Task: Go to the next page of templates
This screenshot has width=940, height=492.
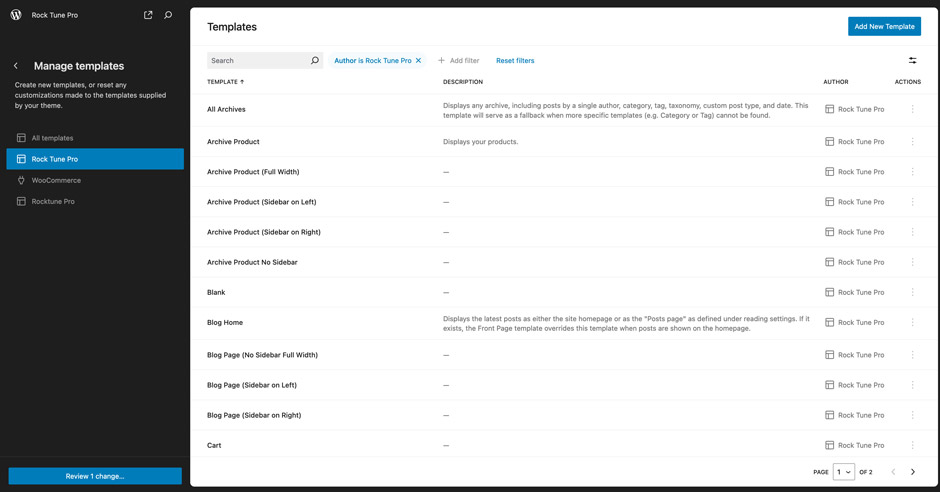Action: tap(913, 472)
